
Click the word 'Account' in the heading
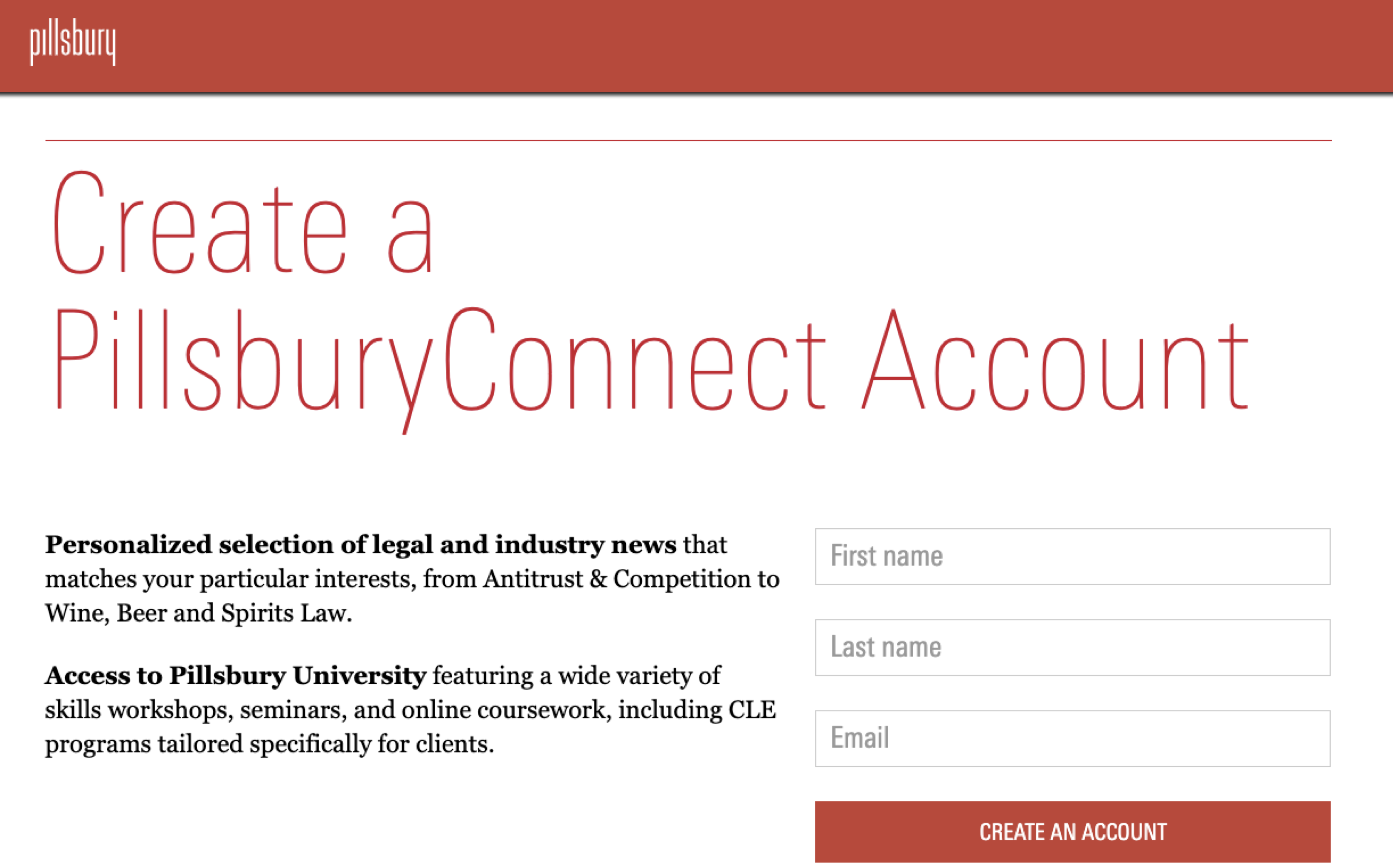[1055, 360]
